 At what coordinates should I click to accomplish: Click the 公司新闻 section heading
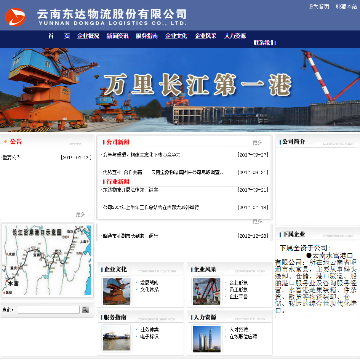118,142
